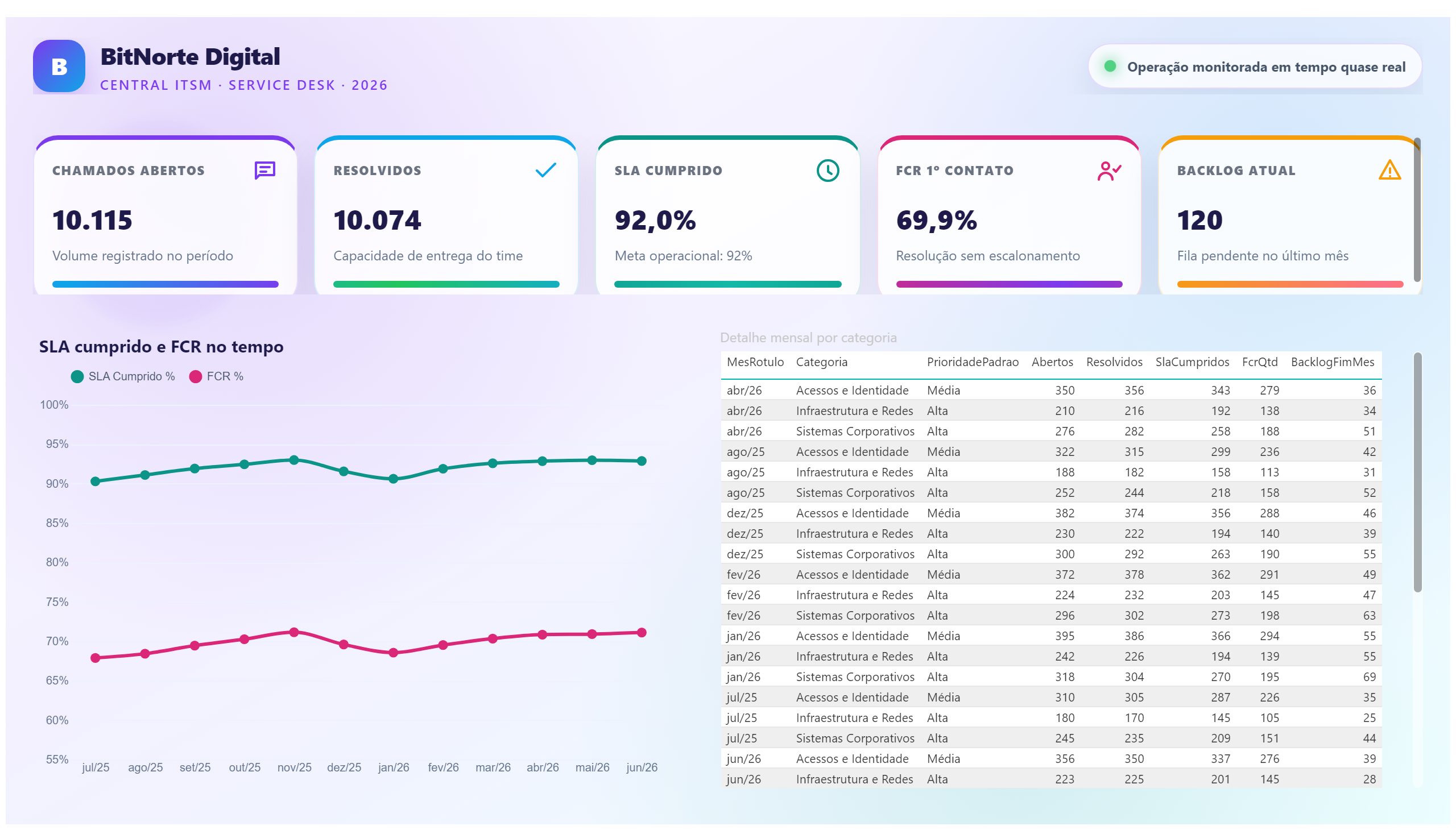
Task: Click the set/25 x-axis label
Action: point(195,767)
